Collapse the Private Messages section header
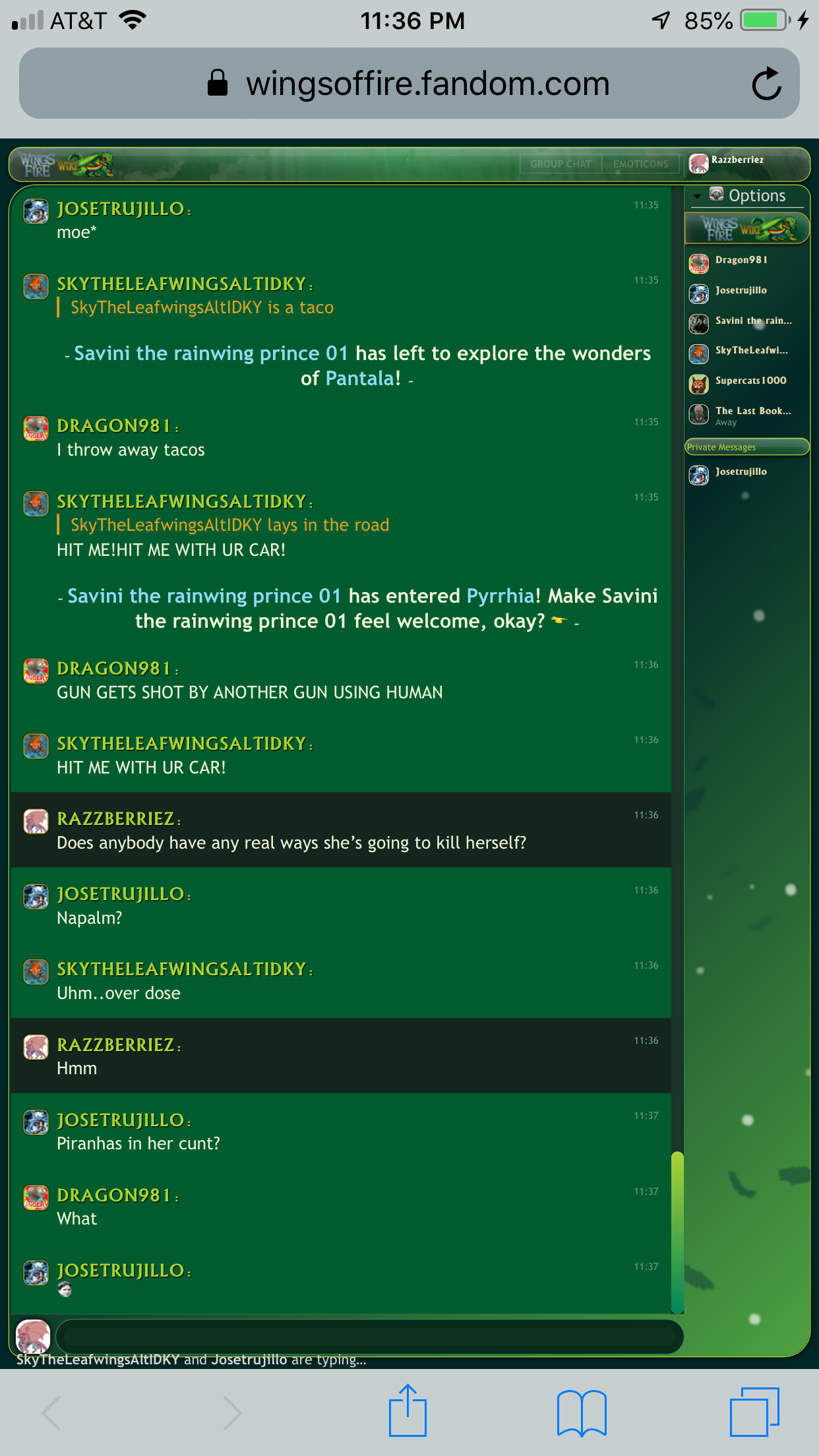The image size is (819, 1456). [x=746, y=447]
